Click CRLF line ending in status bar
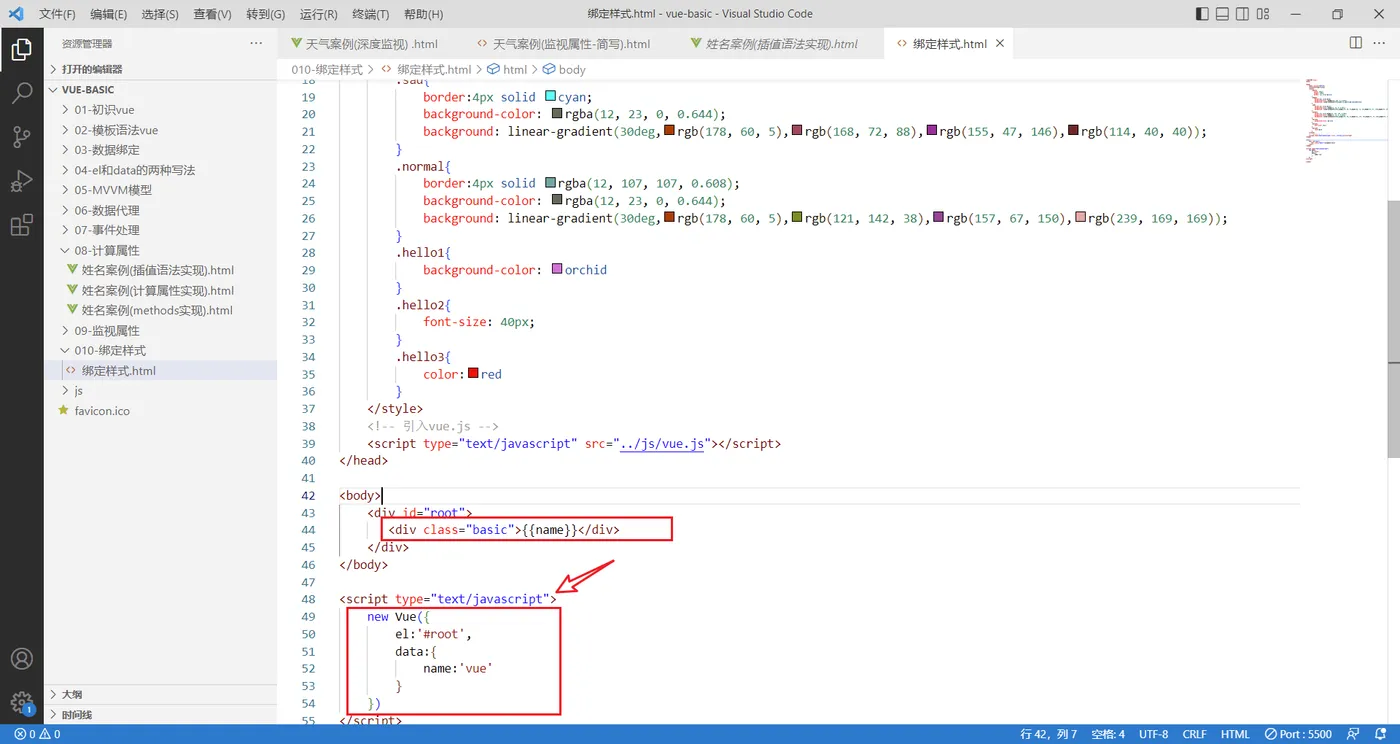1400x744 pixels. pyautogui.click(x=1194, y=734)
